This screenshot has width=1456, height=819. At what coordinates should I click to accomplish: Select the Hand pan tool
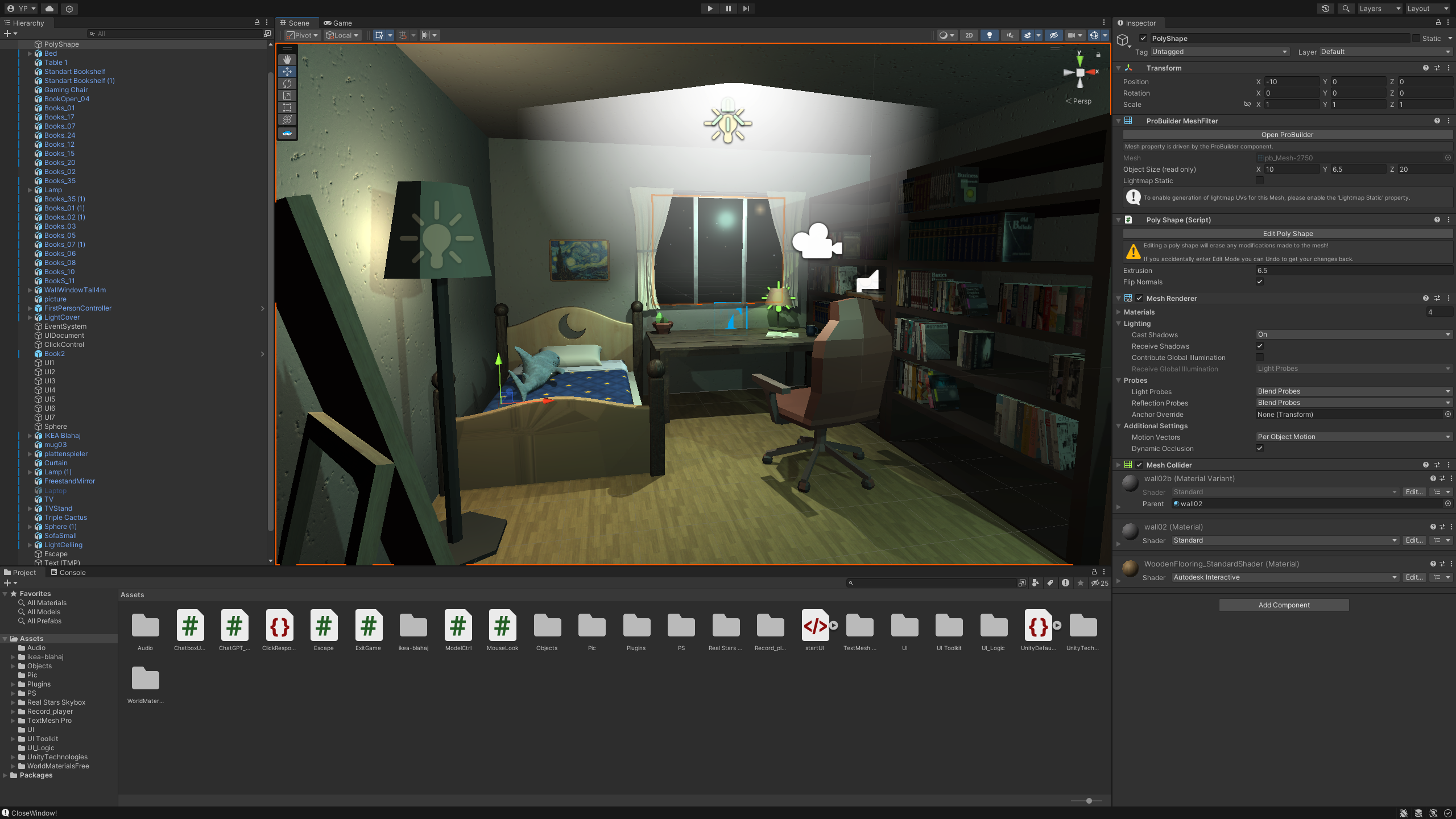(x=287, y=59)
